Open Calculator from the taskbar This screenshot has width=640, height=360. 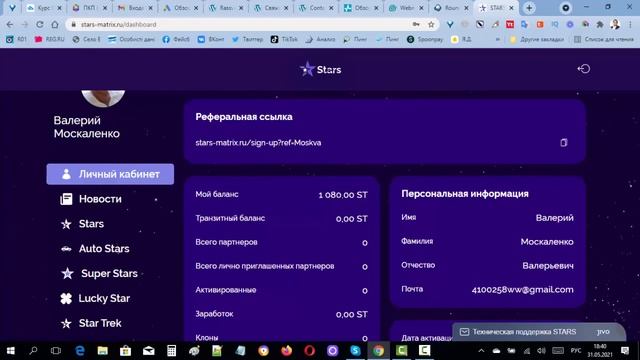pos(171,351)
